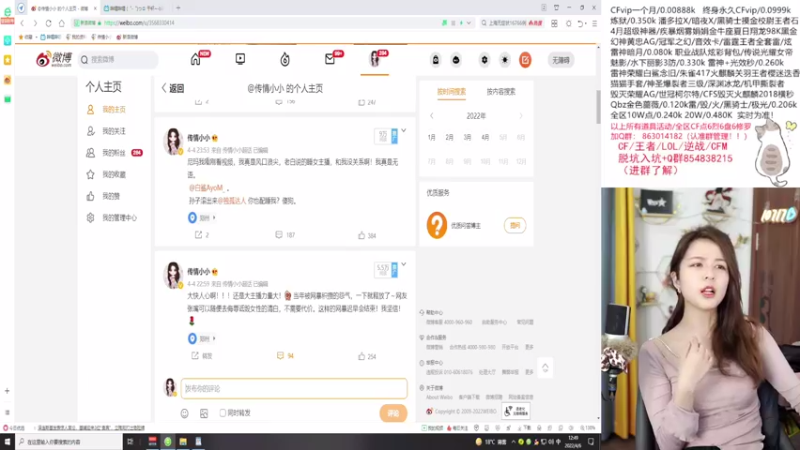Check the 同时转发 checkbox

(222, 413)
